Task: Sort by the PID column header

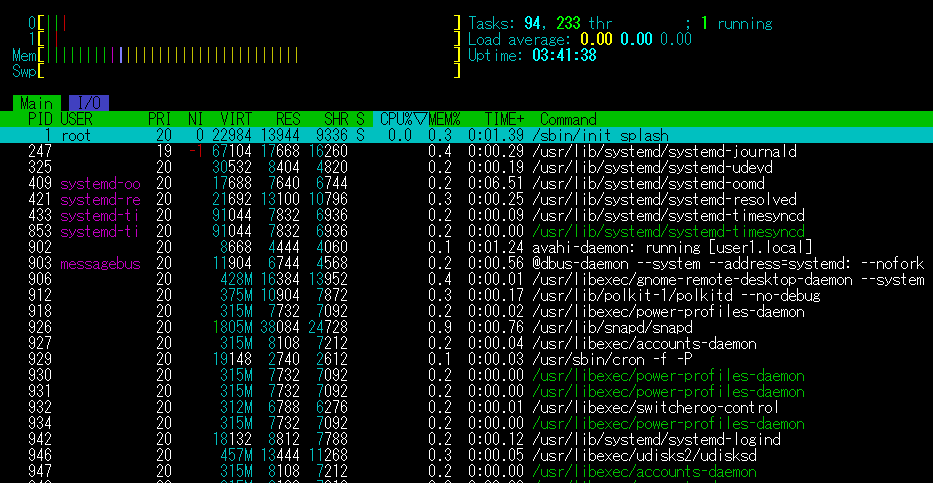Action: coord(40,119)
